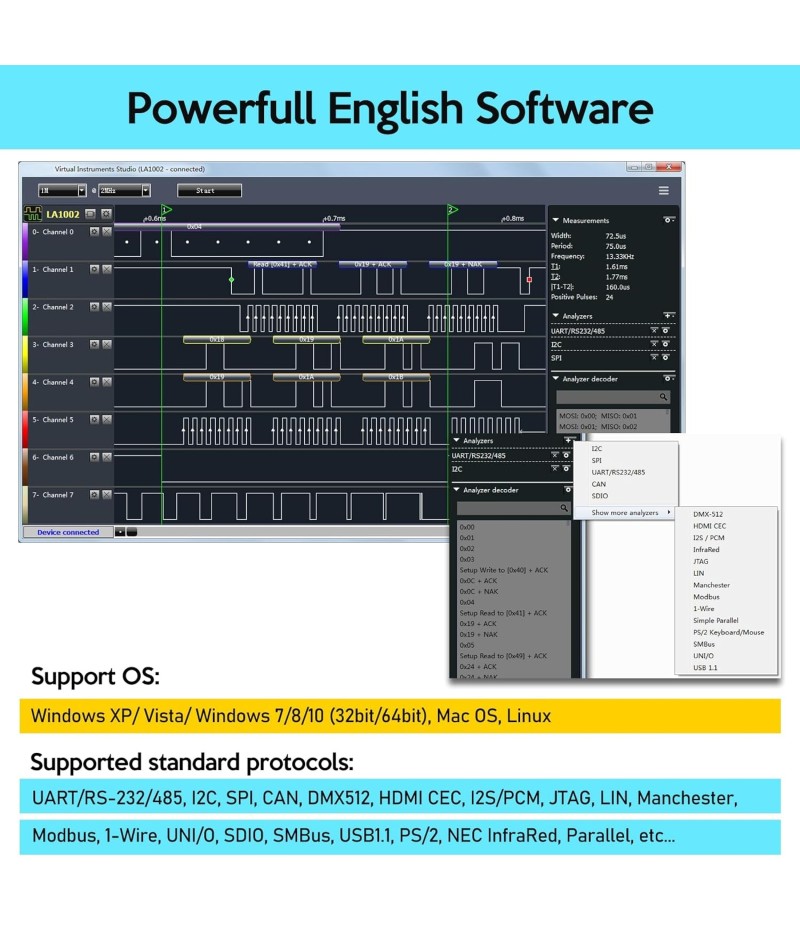The image size is (800, 930).
Task: Click search magnifier in Analyzer decoder
Action: (x=663, y=397)
